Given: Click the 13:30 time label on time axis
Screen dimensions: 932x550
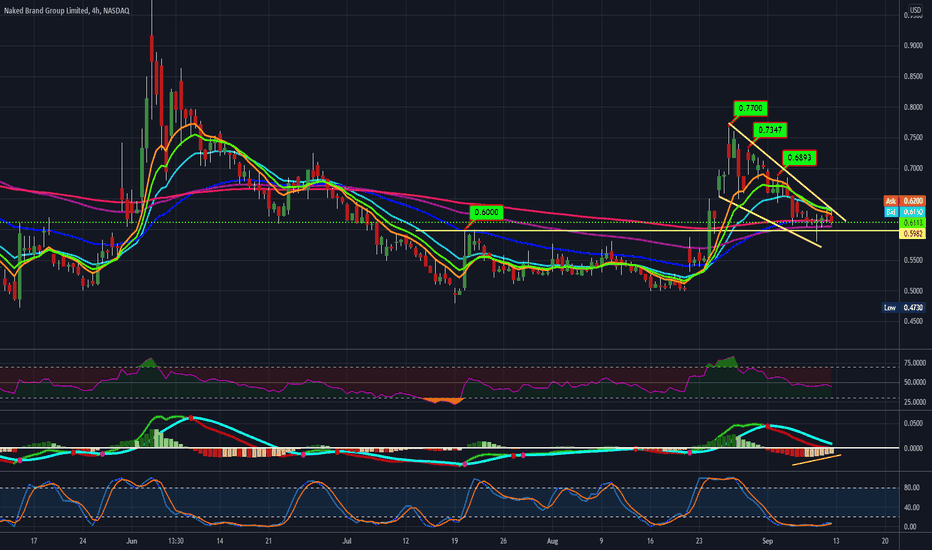Looking at the screenshot, I should pyautogui.click(x=175, y=541).
